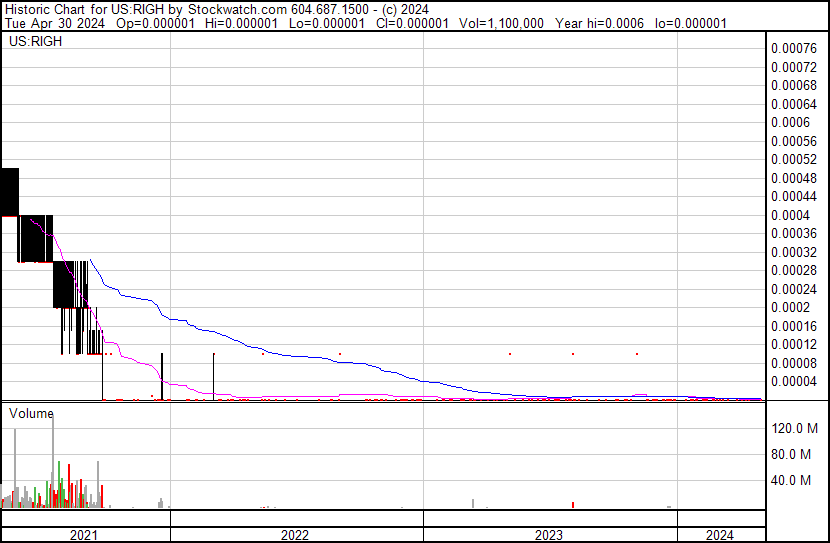Select the 2022 year label on timeline
The height and width of the screenshot is (543, 830).
(x=295, y=535)
